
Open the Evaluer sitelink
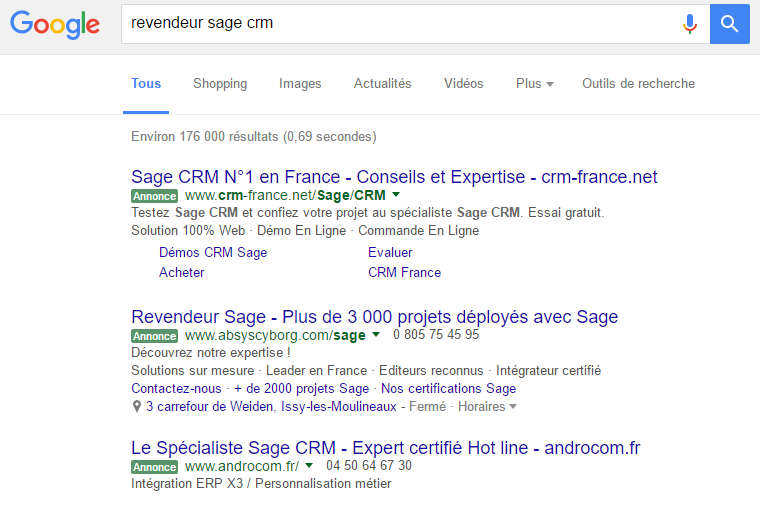(x=390, y=253)
